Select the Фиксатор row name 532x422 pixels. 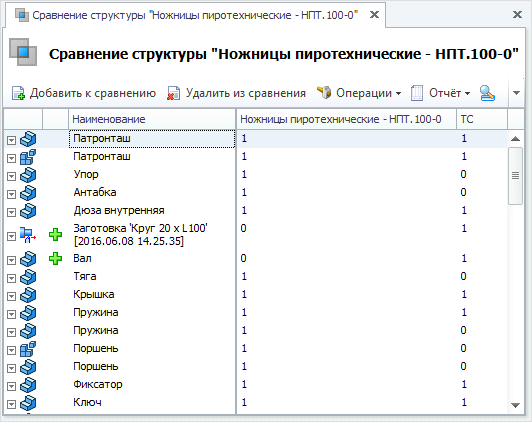tap(98, 384)
